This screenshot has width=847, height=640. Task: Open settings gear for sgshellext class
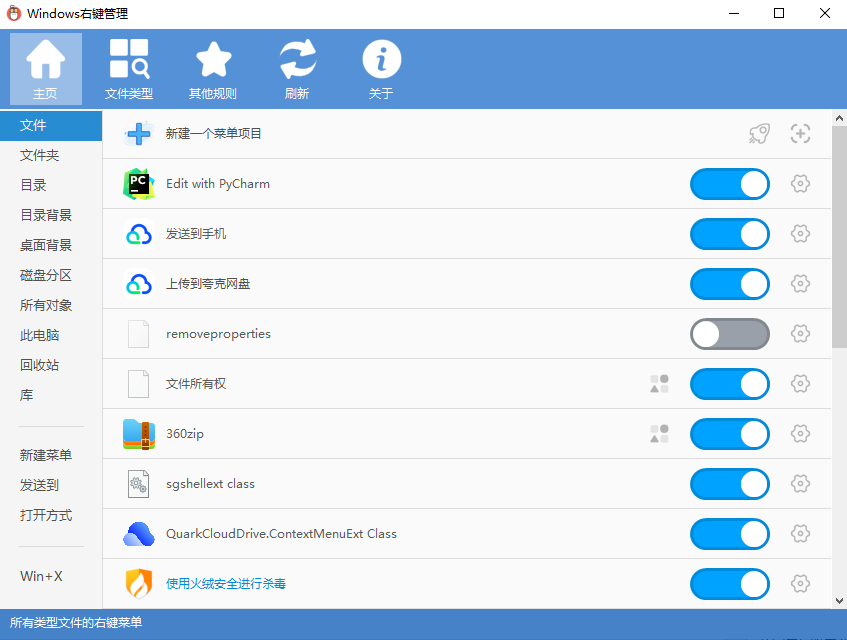point(800,484)
